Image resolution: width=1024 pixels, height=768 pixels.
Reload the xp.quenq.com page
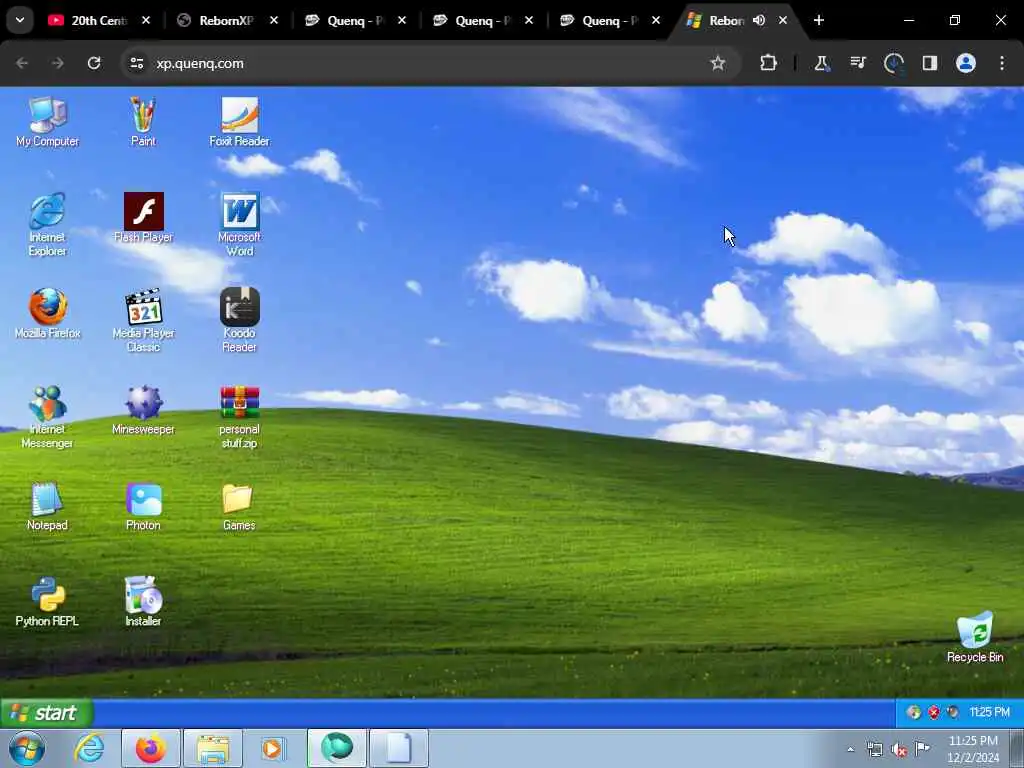pos(94,63)
